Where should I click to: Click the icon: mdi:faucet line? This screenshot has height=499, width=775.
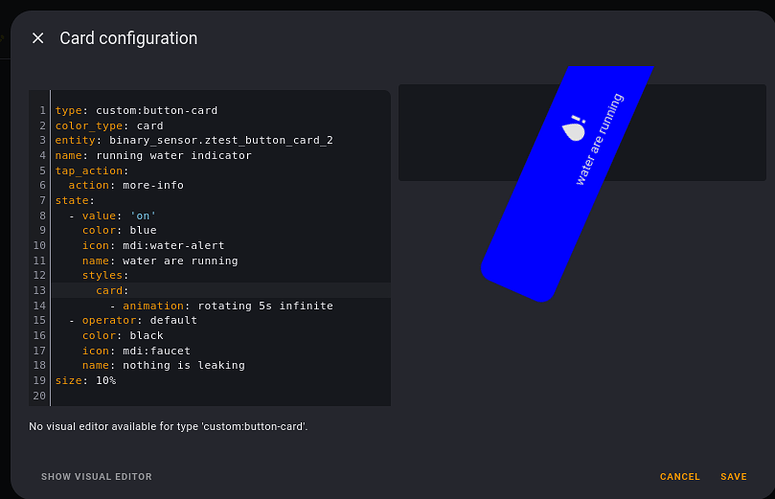(136, 351)
